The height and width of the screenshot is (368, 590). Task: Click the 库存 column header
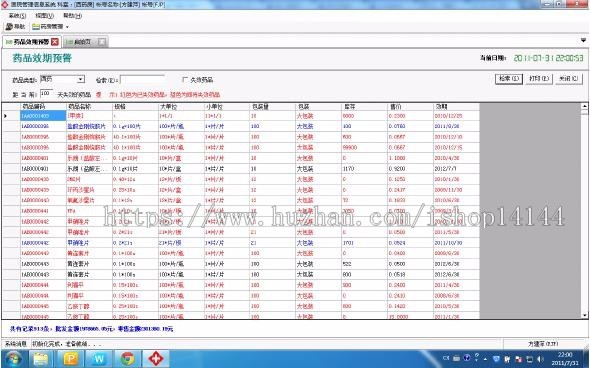tap(365, 107)
